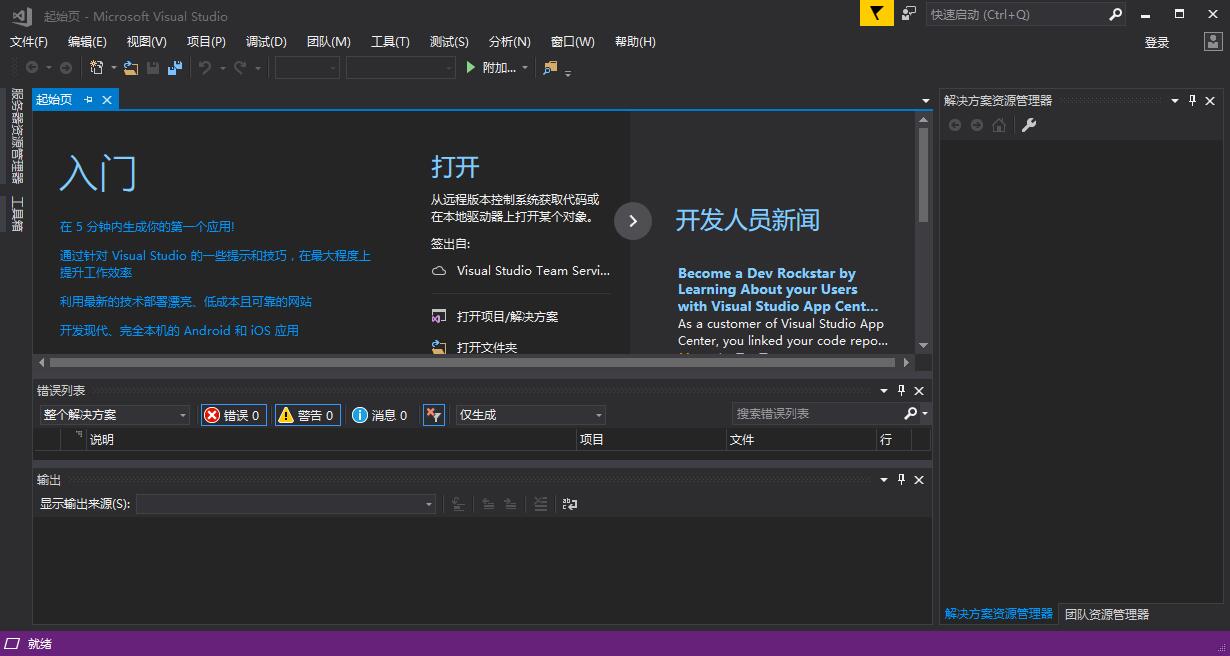Open the document tab list dropdown arrow
The height and width of the screenshot is (656, 1230).
click(926, 100)
